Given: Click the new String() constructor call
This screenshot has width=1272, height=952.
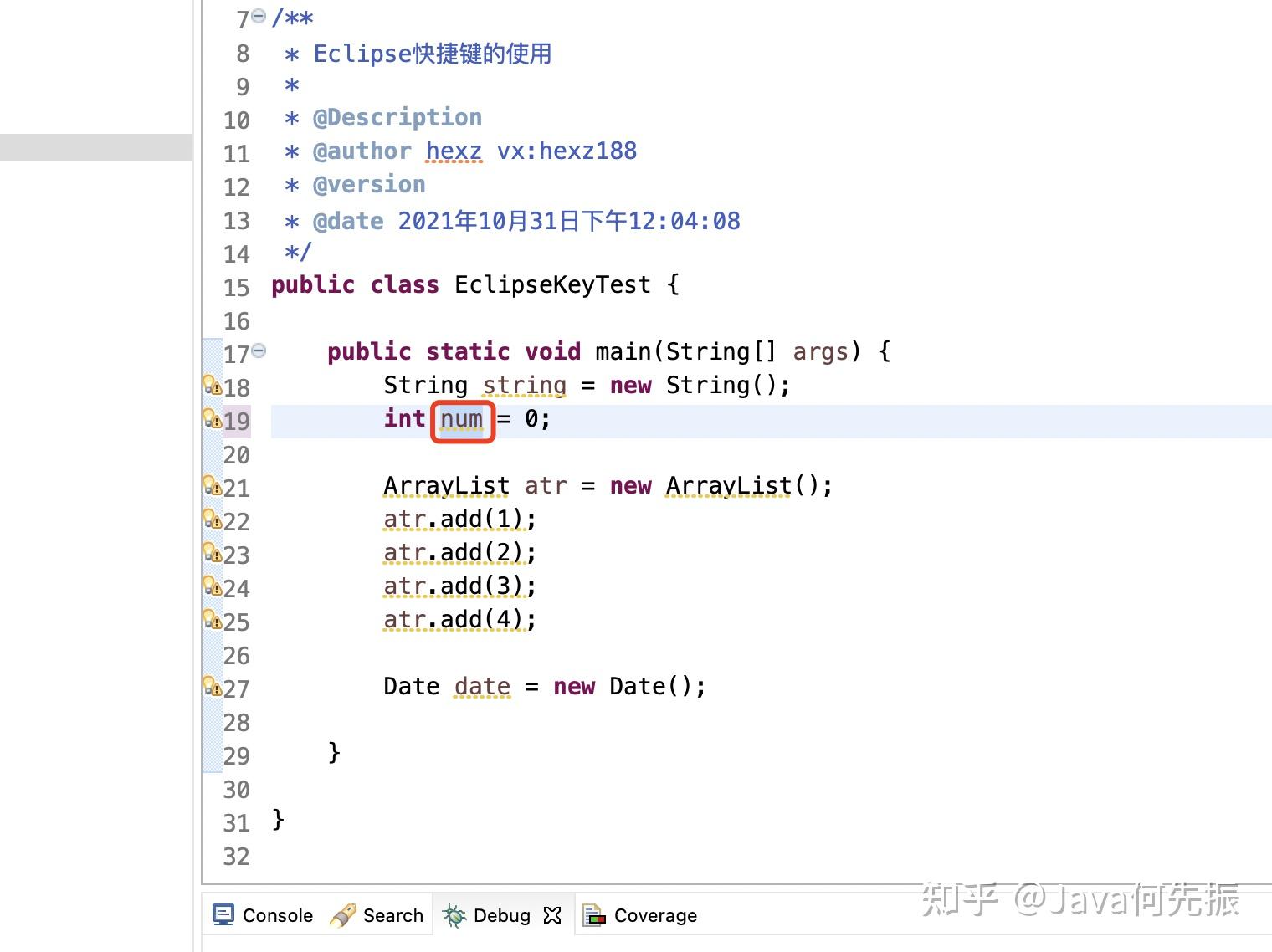Looking at the screenshot, I should click(700, 386).
